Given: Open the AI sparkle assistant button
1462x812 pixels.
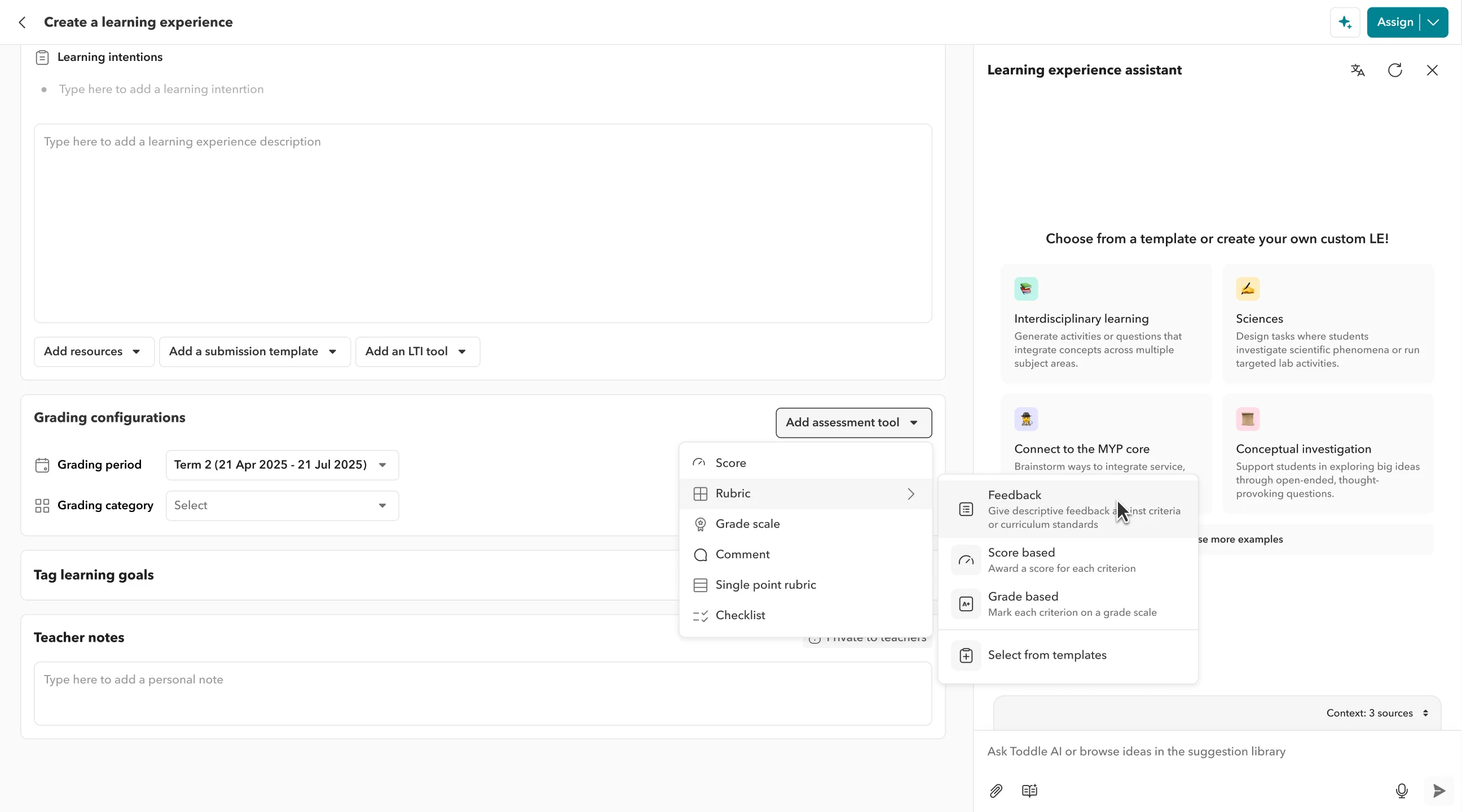Looking at the screenshot, I should [1345, 22].
